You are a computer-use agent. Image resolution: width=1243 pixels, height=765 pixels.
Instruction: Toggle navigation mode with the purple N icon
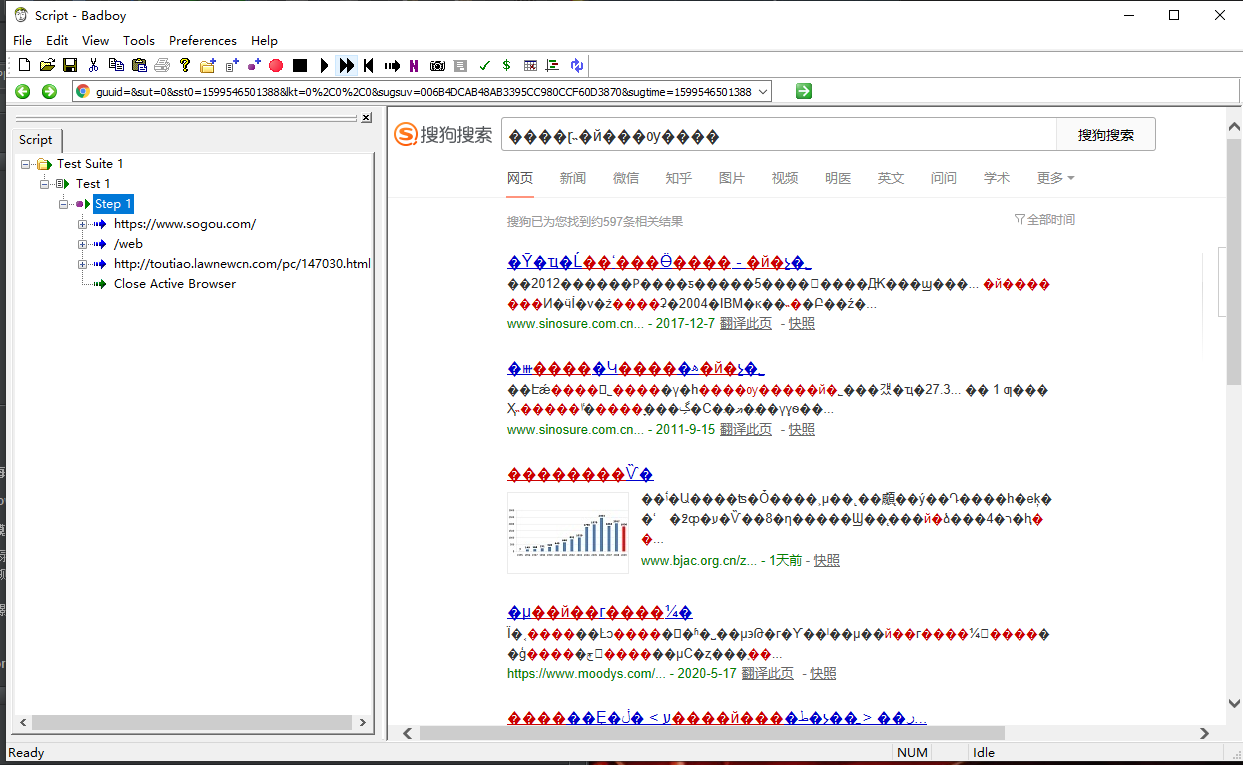[414, 65]
